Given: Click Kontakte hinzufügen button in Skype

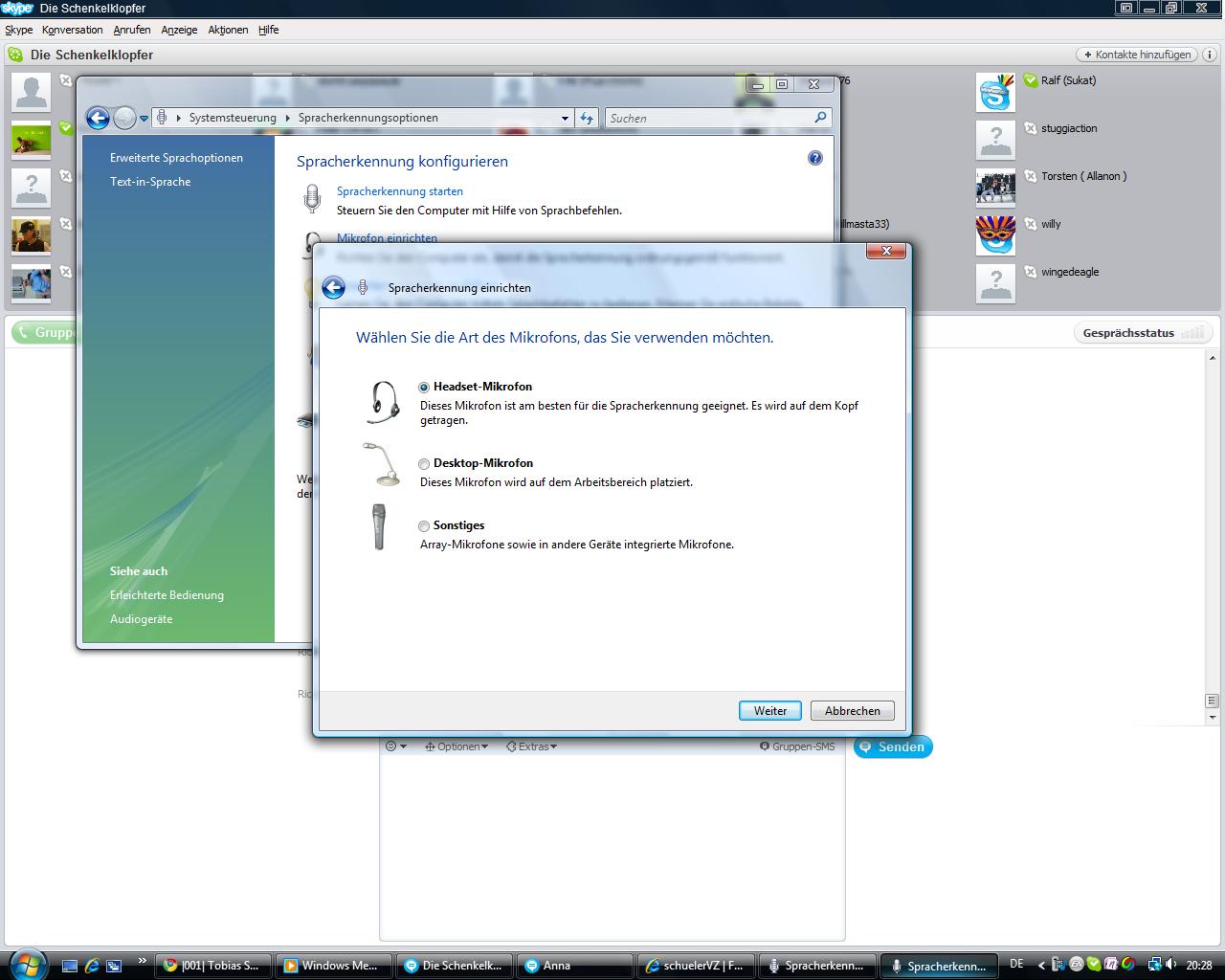Looking at the screenshot, I should click(x=1137, y=55).
